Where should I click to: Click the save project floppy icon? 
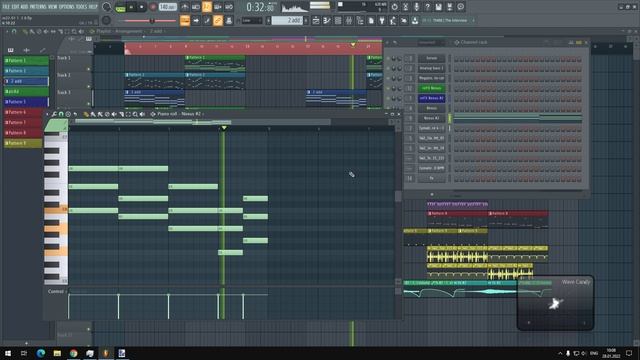coord(438,7)
